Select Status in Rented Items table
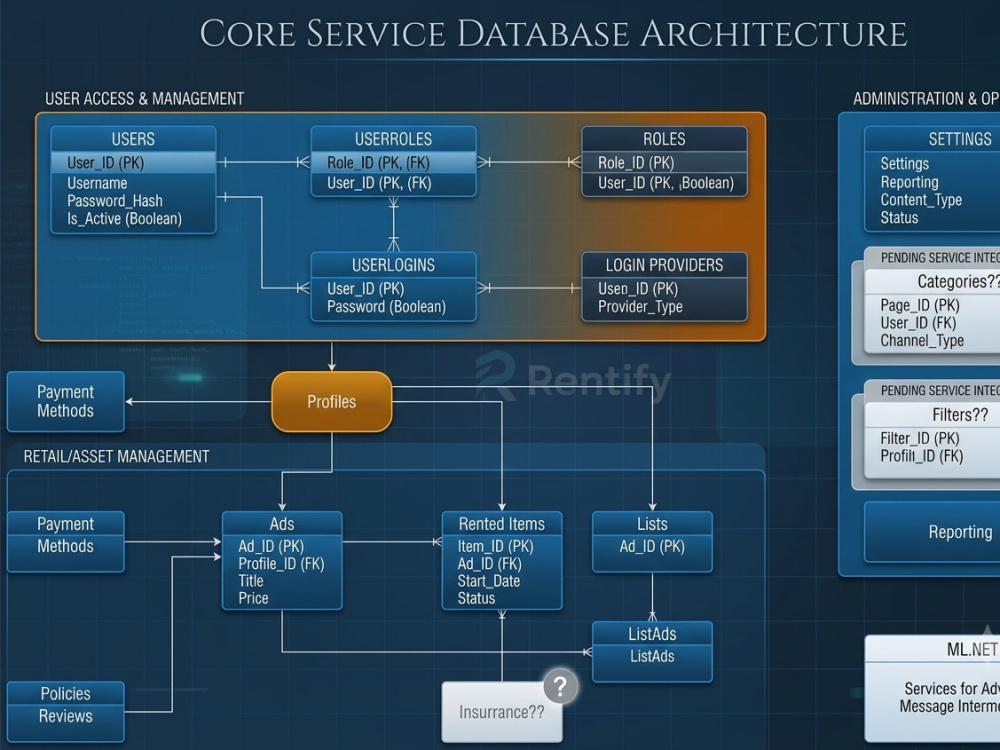This screenshot has height=750, width=1000. [x=476, y=598]
